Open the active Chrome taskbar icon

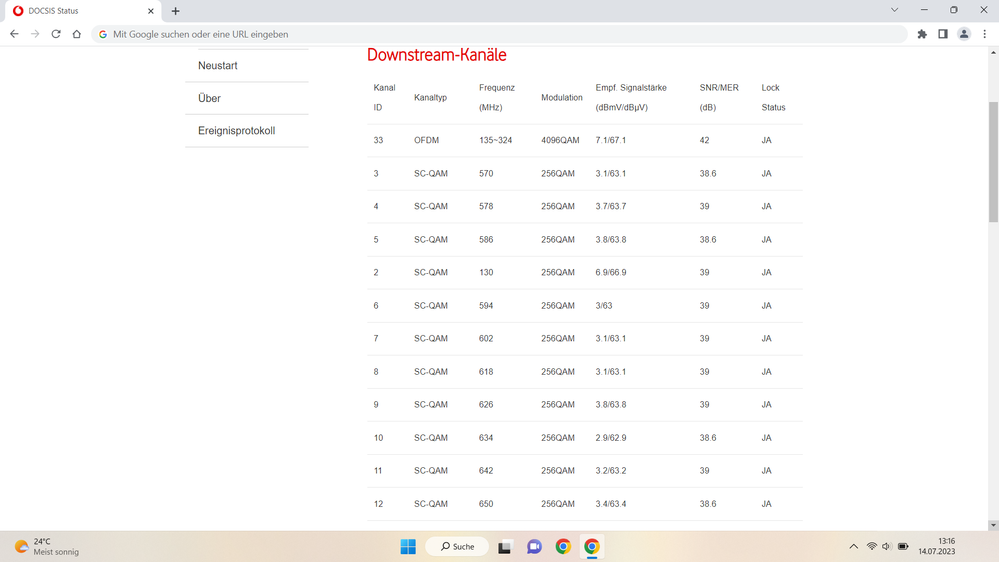(592, 547)
